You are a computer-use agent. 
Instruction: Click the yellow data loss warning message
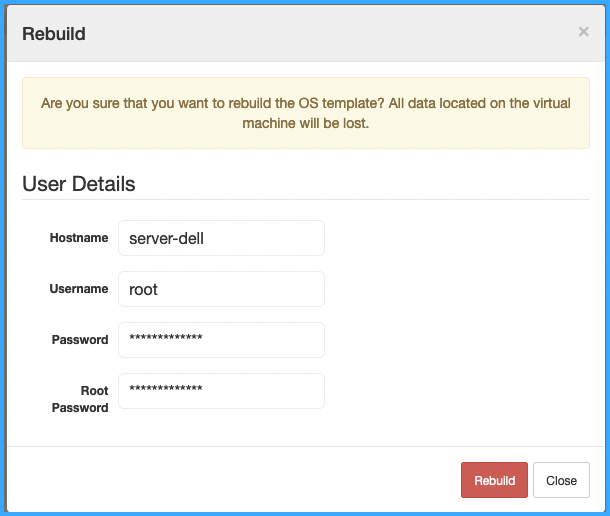[x=306, y=113]
